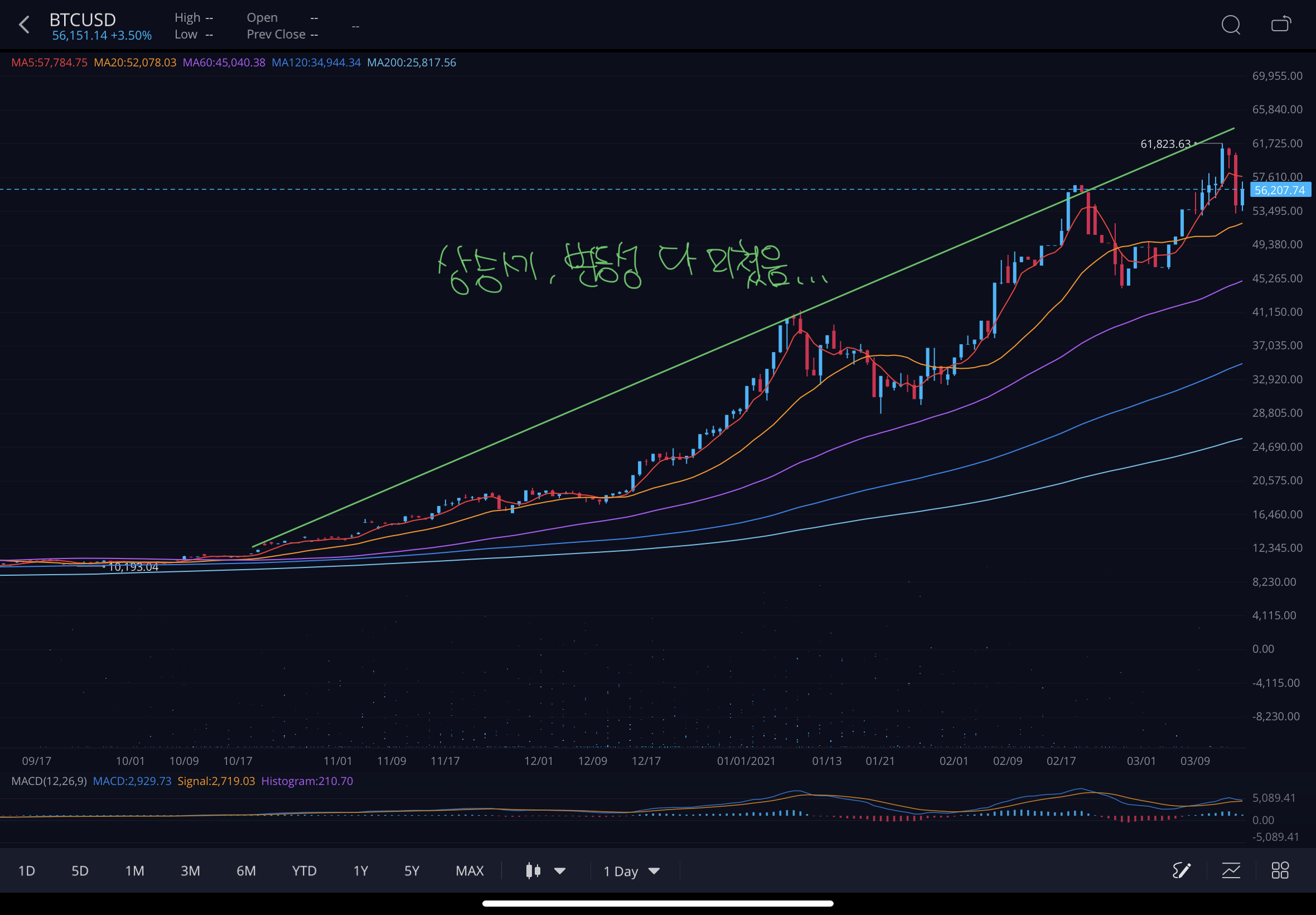Switch to the 3M range
Image resolution: width=1316 pixels, height=915 pixels.
(x=190, y=871)
